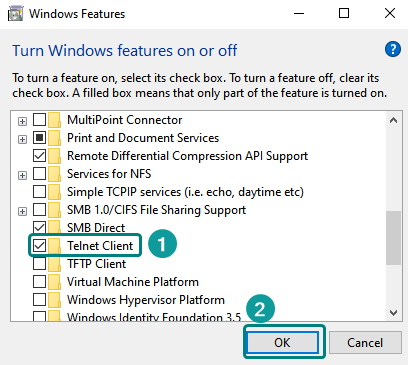Click the Cancel button

[x=365, y=342]
